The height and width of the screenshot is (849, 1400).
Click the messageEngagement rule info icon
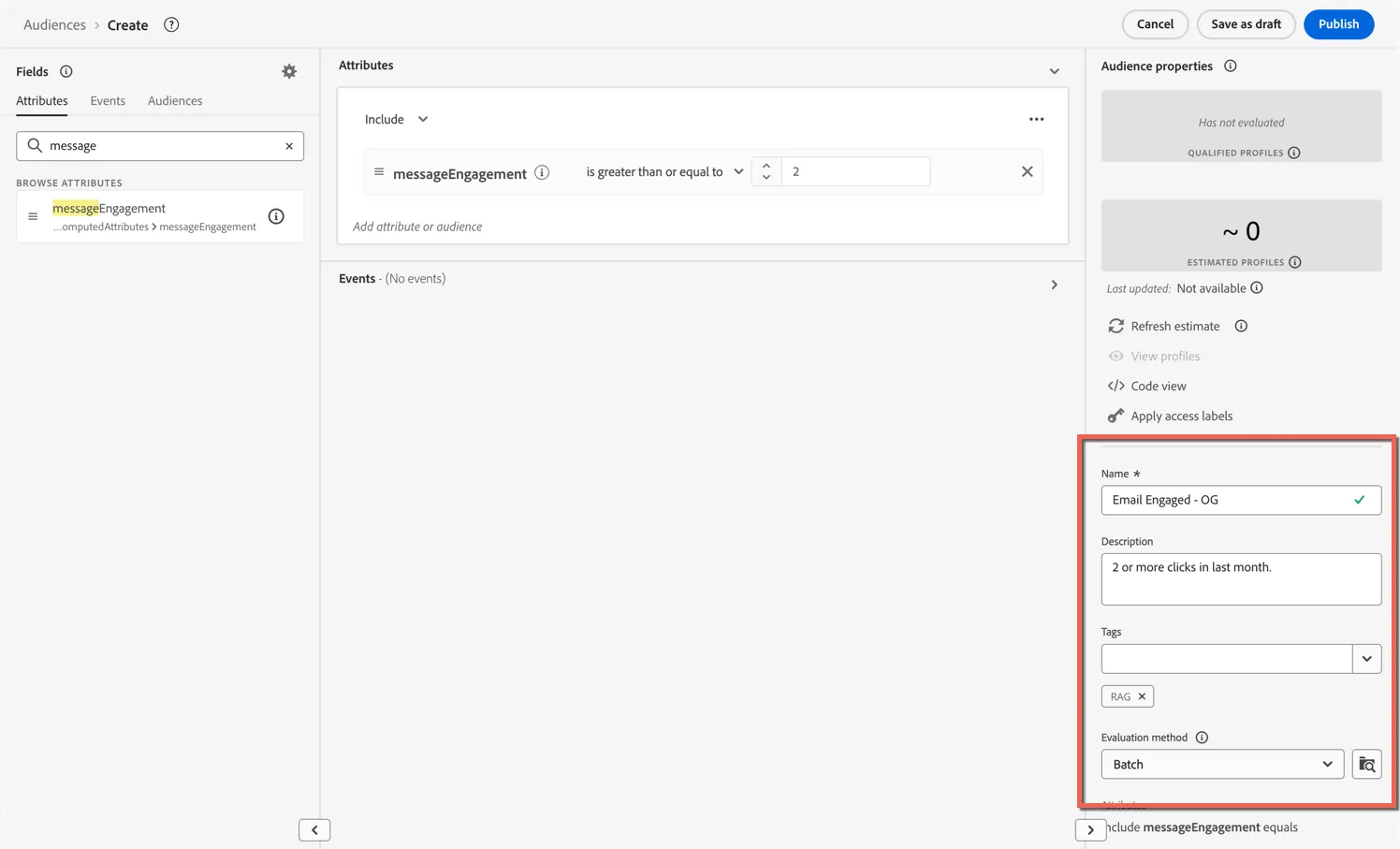click(x=542, y=172)
